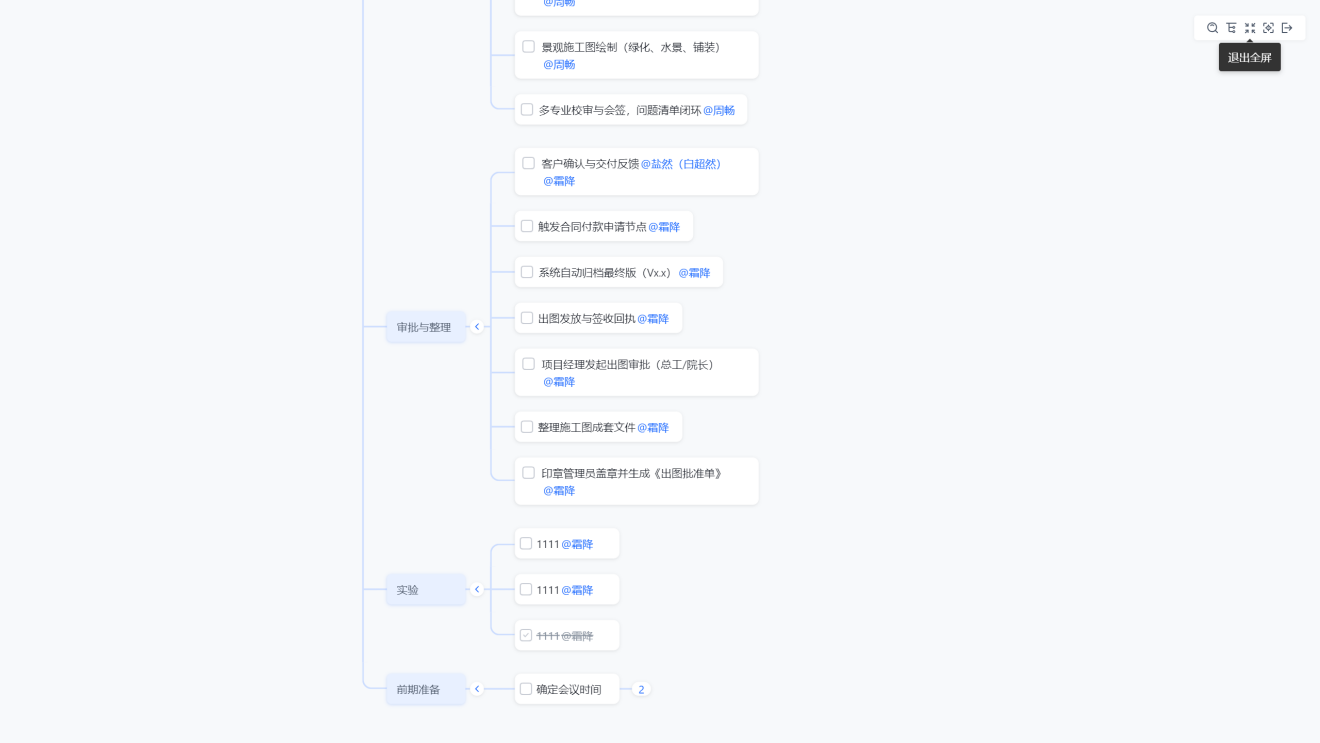Click @霜降 mention in 整理施工图成套文件 task
The height and width of the screenshot is (743, 1320).
[x=653, y=428]
